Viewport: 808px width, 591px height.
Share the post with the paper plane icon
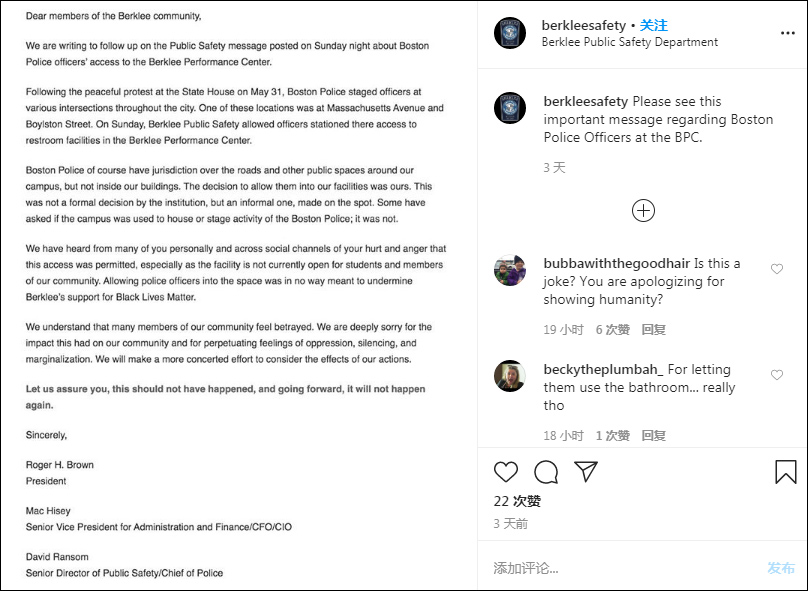[586, 471]
